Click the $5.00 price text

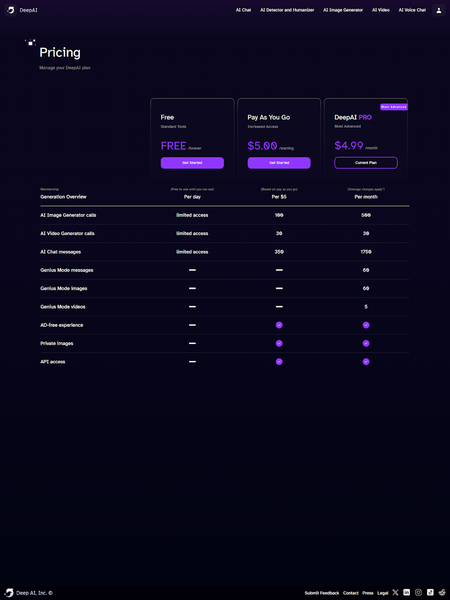click(262, 146)
